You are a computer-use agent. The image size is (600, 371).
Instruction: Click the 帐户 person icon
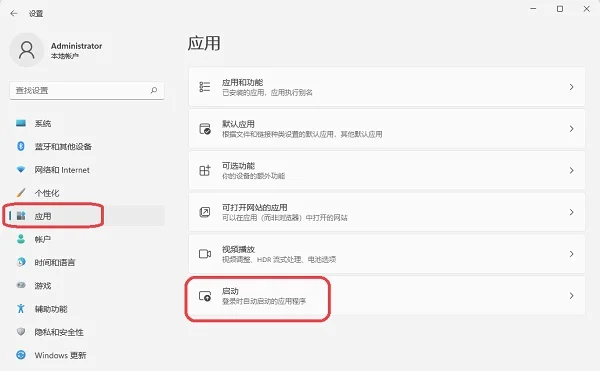click(21, 239)
